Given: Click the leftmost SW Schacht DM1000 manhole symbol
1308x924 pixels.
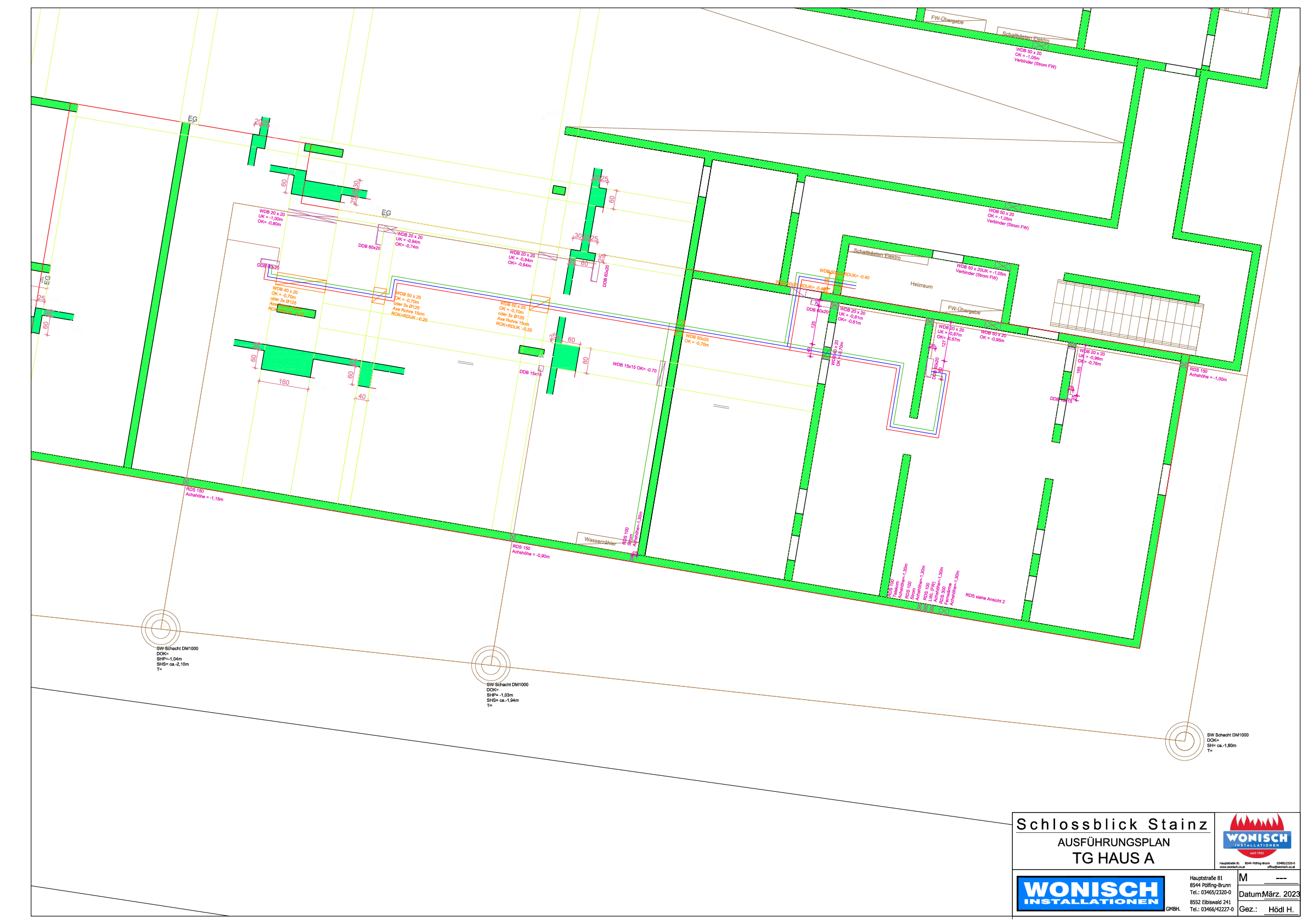Looking at the screenshot, I should [x=161, y=628].
